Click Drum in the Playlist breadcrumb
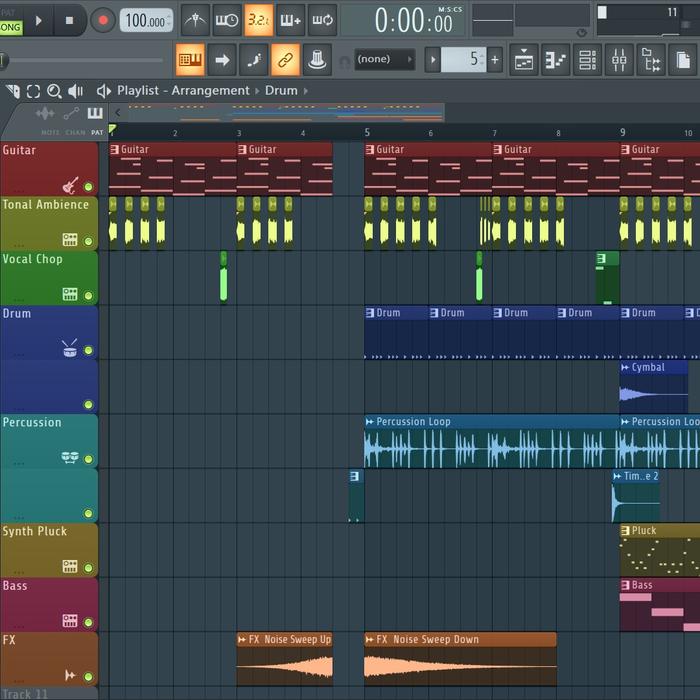Viewport: 700px width, 700px height. [x=281, y=91]
